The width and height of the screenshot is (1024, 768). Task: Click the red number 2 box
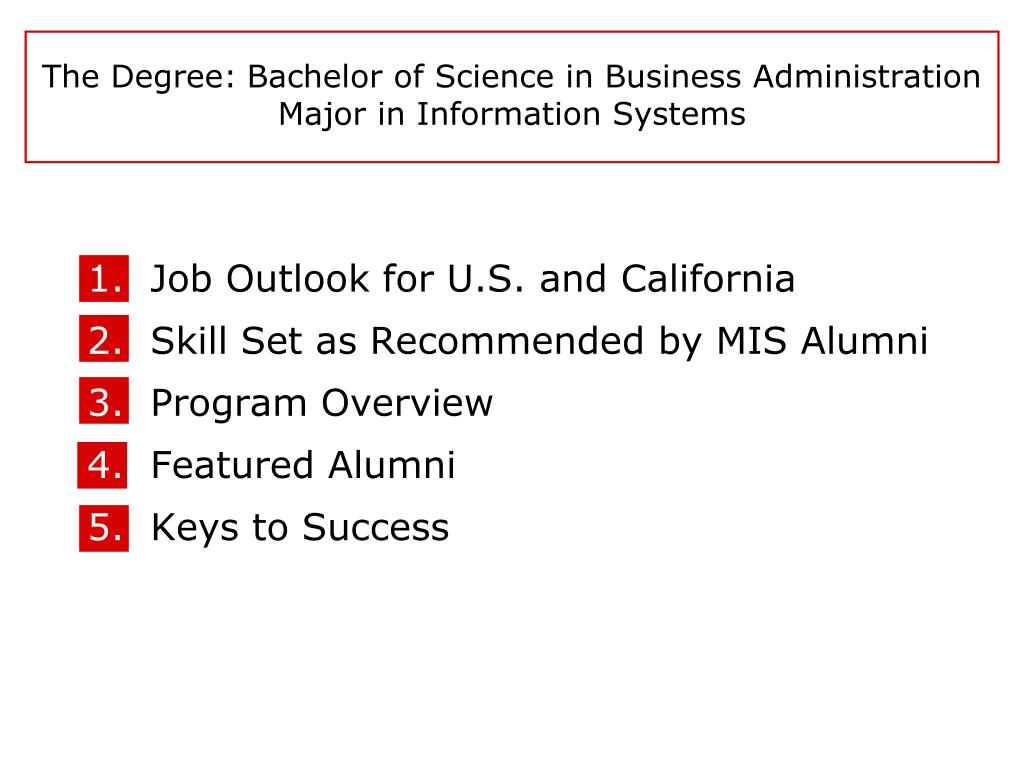(104, 338)
